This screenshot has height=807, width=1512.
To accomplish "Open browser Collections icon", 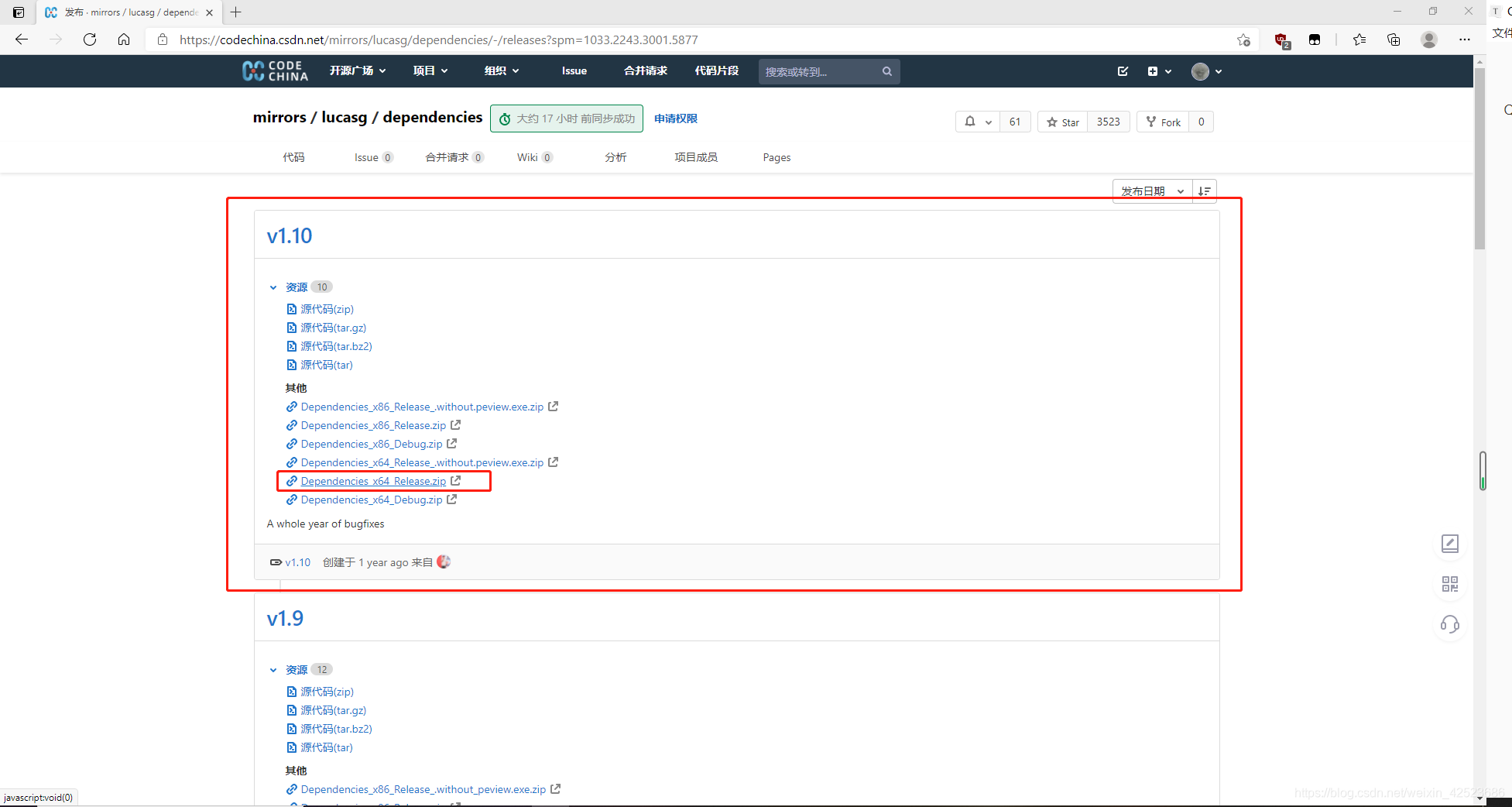I will click(1394, 39).
